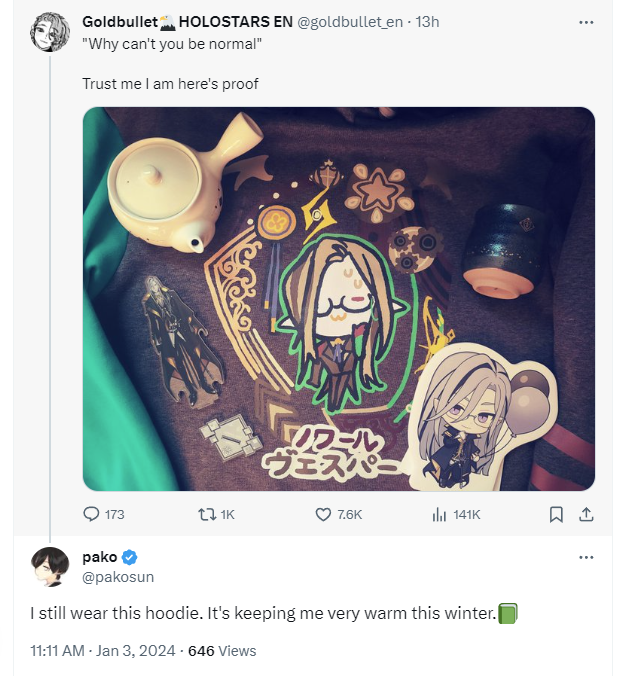
Task: Click pako's blue verified badge
Action: [x=129, y=557]
